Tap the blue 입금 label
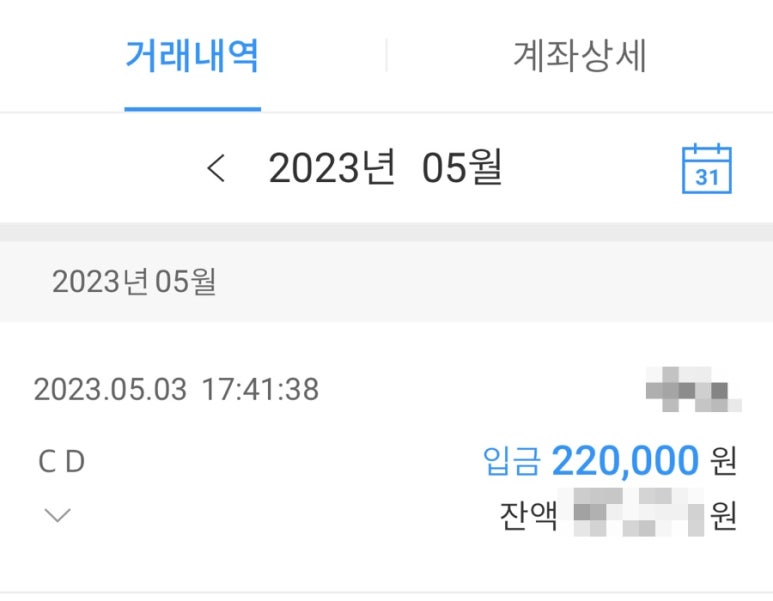Viewport: 773px width, 601px height. (512, 461)
